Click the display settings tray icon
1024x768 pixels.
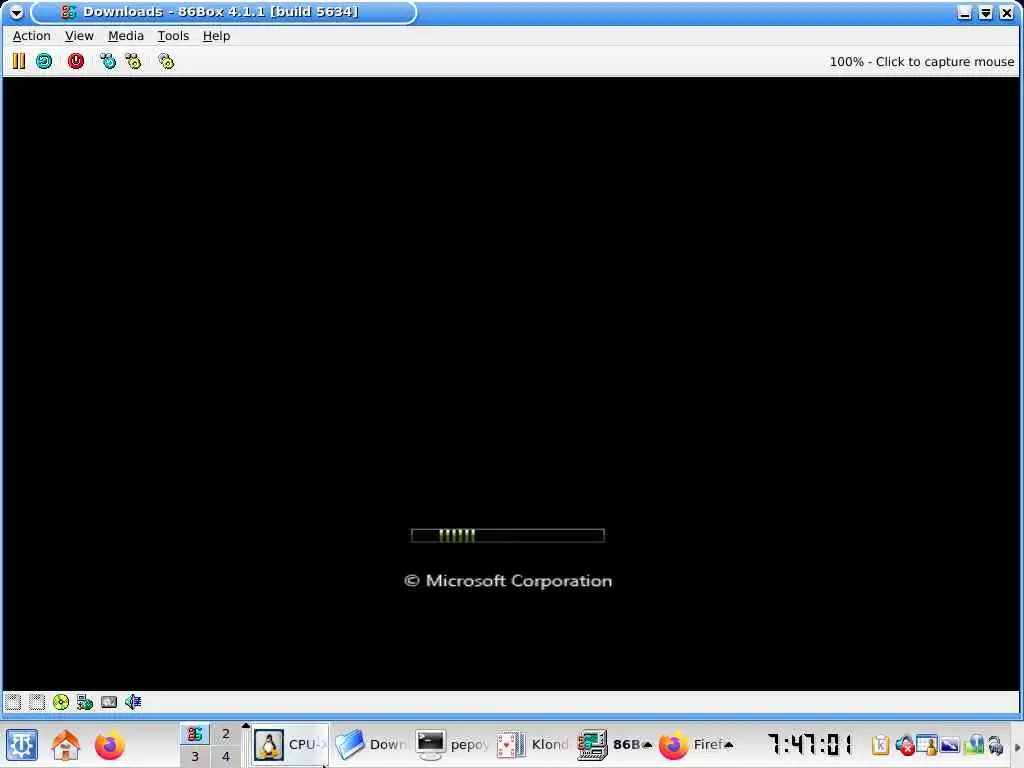pos(950,745)
